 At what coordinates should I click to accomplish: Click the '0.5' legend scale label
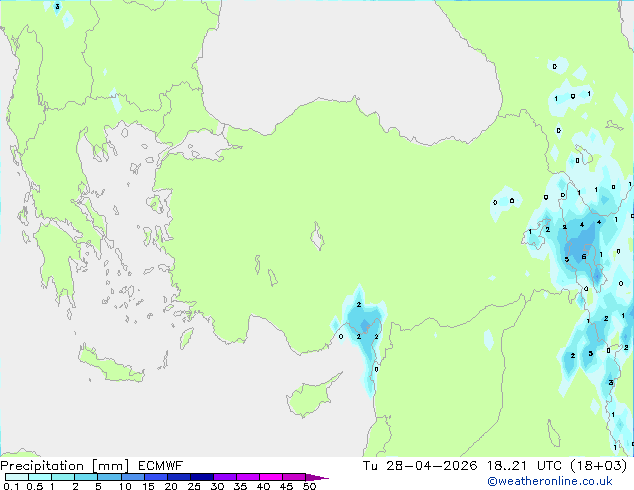tap(35, 486)
